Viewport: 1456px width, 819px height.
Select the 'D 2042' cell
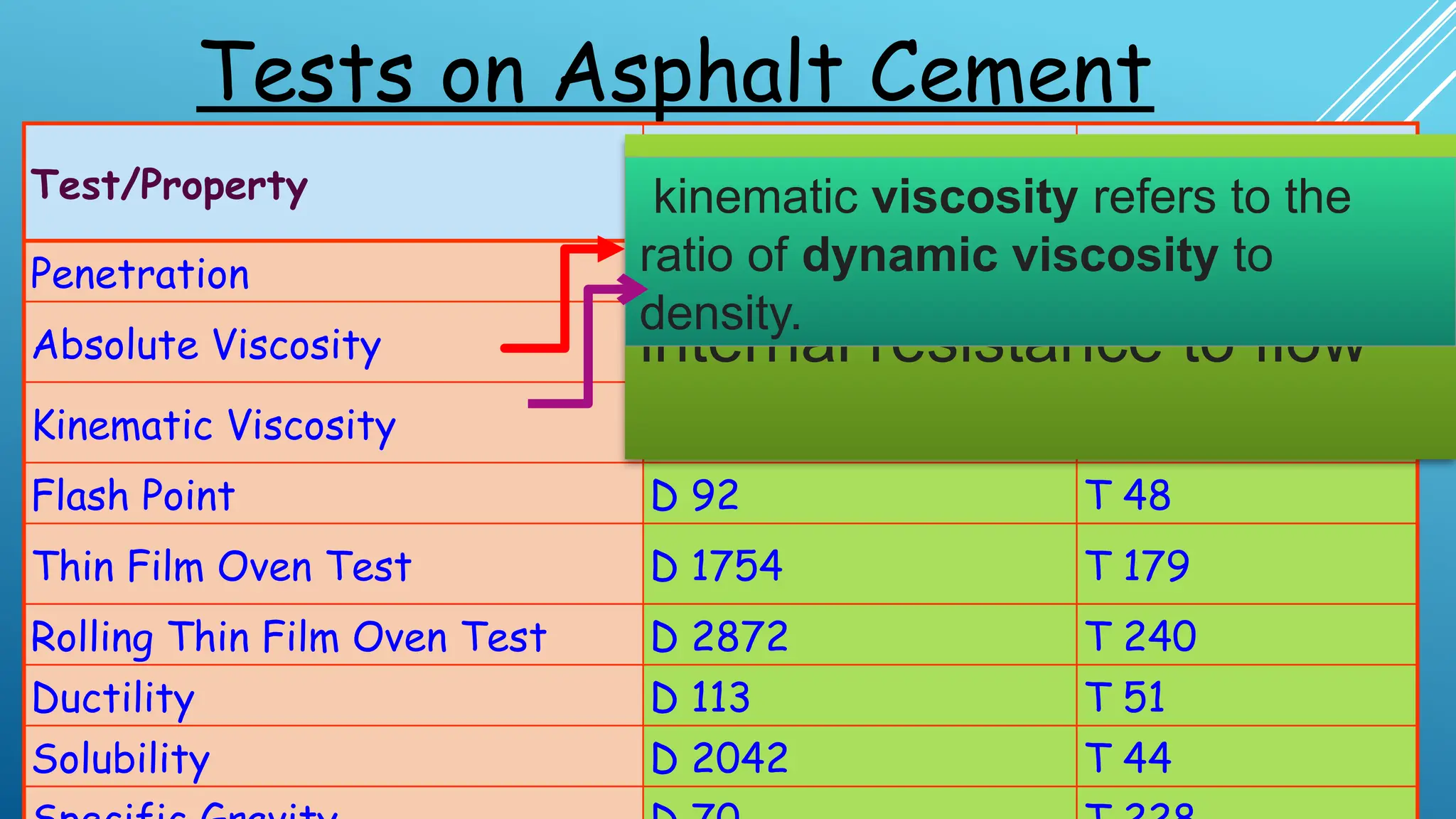coord(860,756)
